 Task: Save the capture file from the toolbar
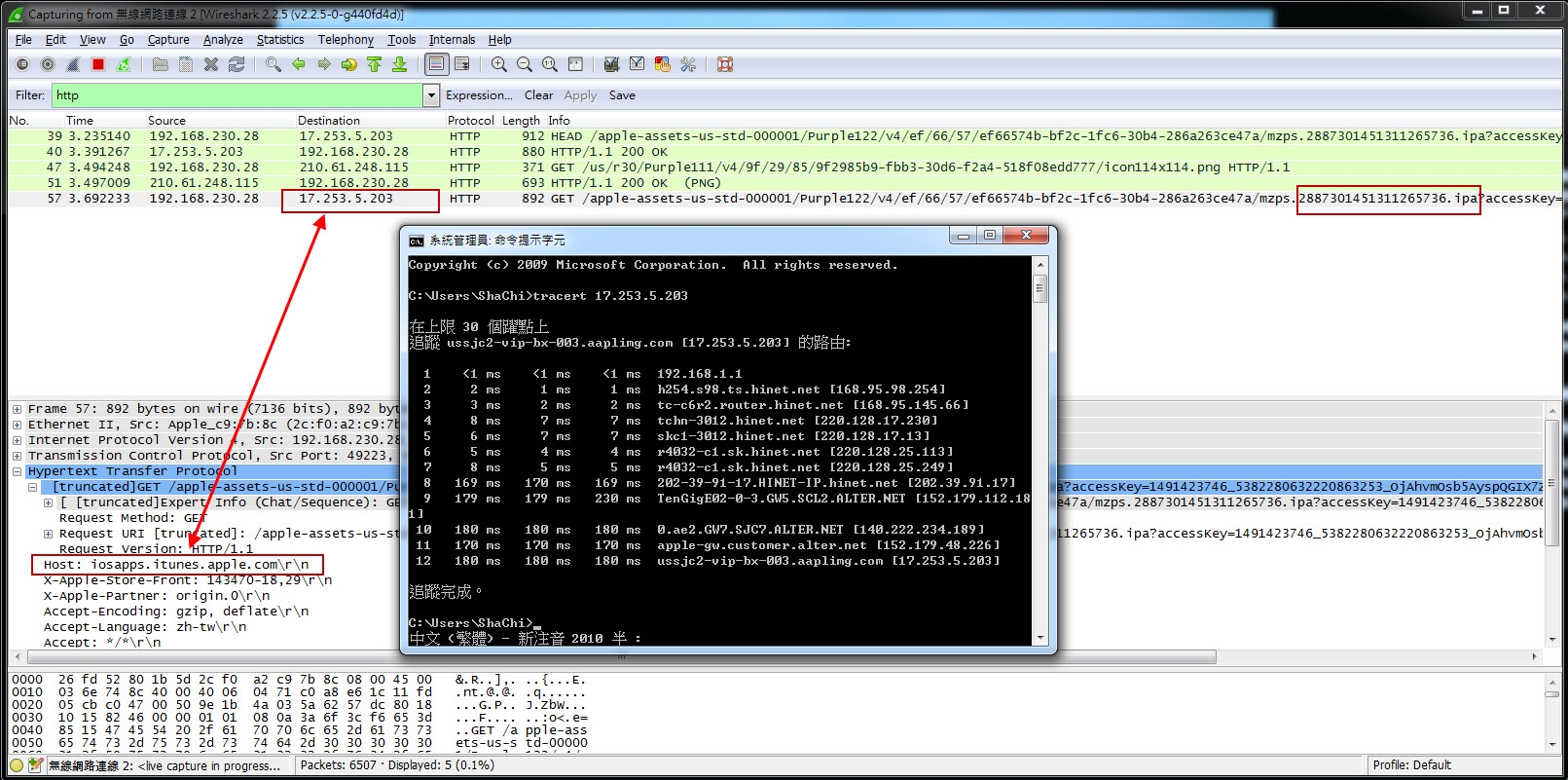click(186, 64)
